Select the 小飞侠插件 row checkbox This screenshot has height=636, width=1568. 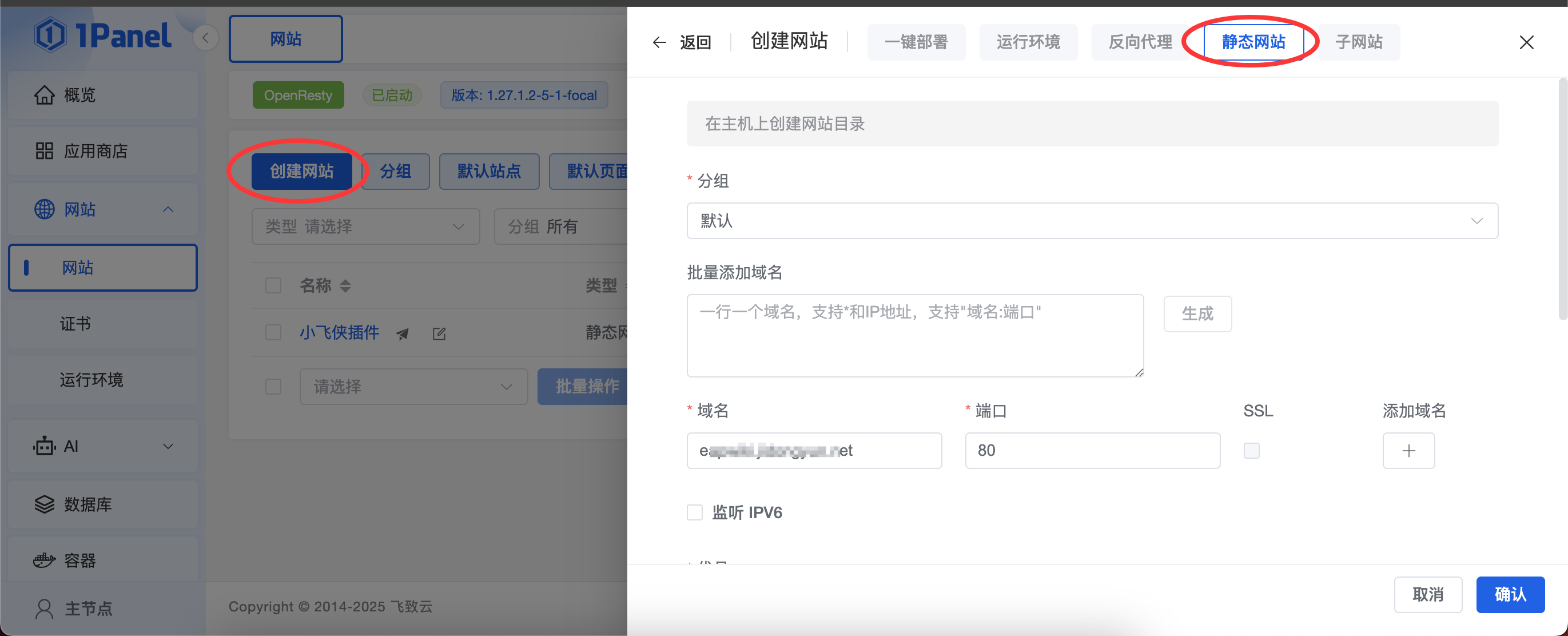[x=273, y=332]
